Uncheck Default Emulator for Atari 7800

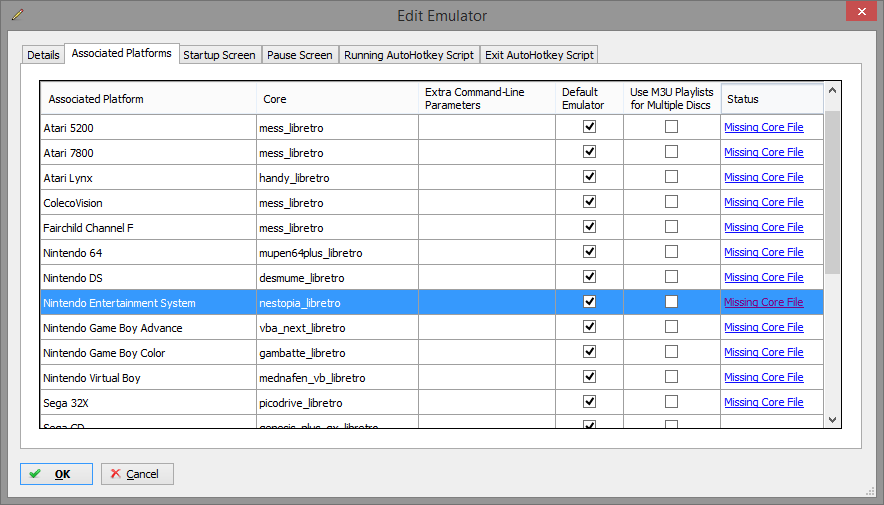coord(589,152)
